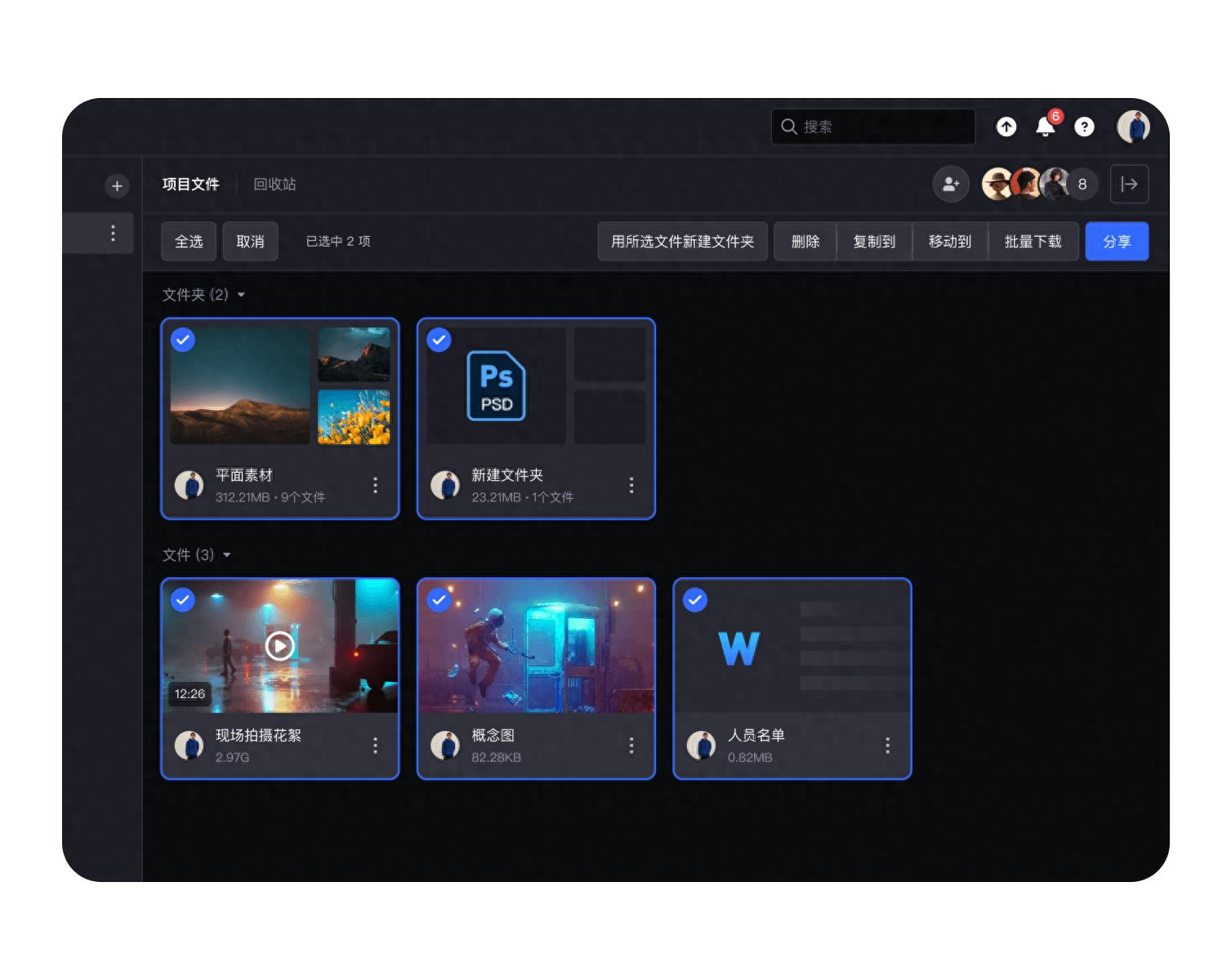The width and height of the screenshot is (1209, 980).
Task: Click the panel exit icon at top right
Action: point(1129,185)
